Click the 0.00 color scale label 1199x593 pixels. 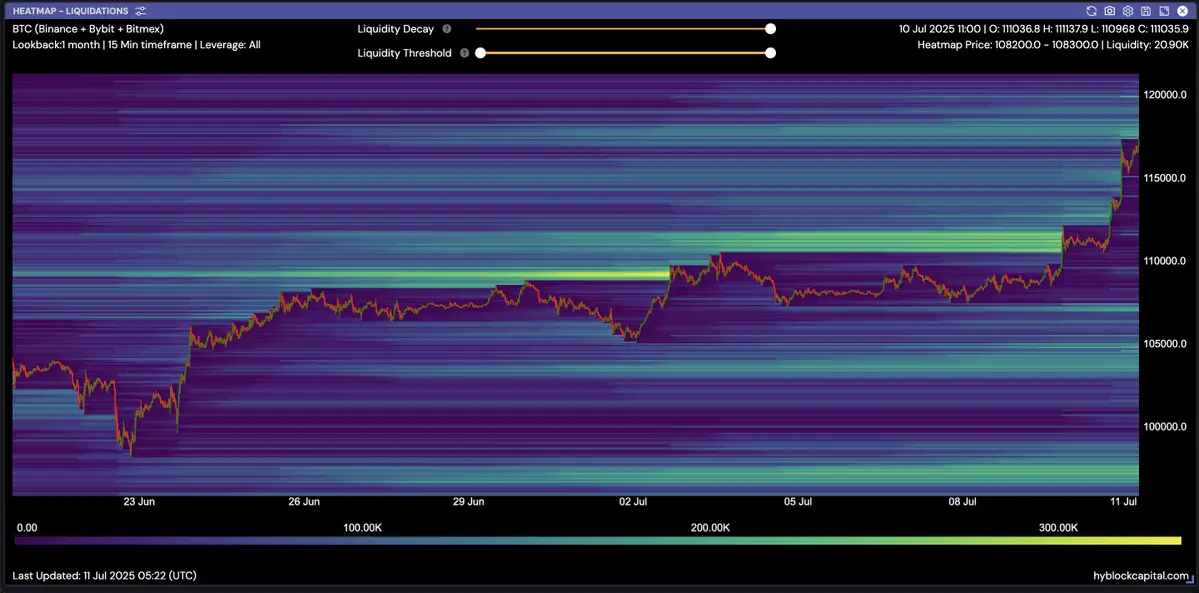26,528
